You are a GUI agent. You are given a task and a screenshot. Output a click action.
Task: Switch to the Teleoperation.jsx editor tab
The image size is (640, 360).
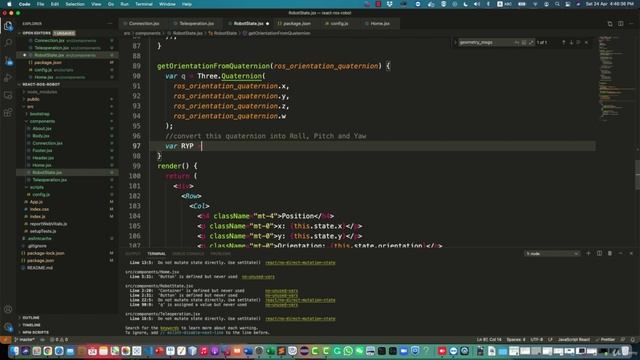196,24
